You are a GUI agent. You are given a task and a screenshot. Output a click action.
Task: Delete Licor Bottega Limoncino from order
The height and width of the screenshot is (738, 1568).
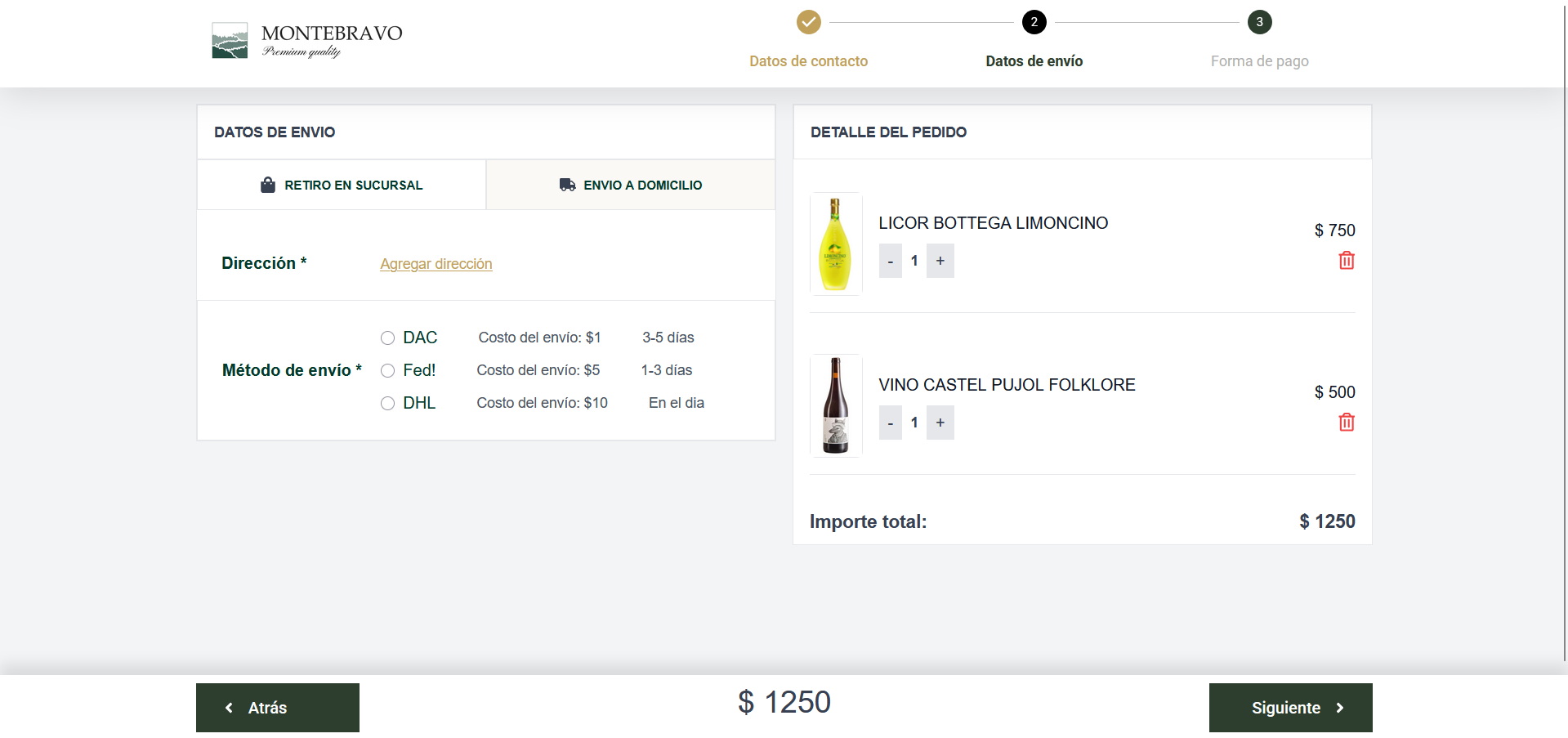tap(1346, 261)
